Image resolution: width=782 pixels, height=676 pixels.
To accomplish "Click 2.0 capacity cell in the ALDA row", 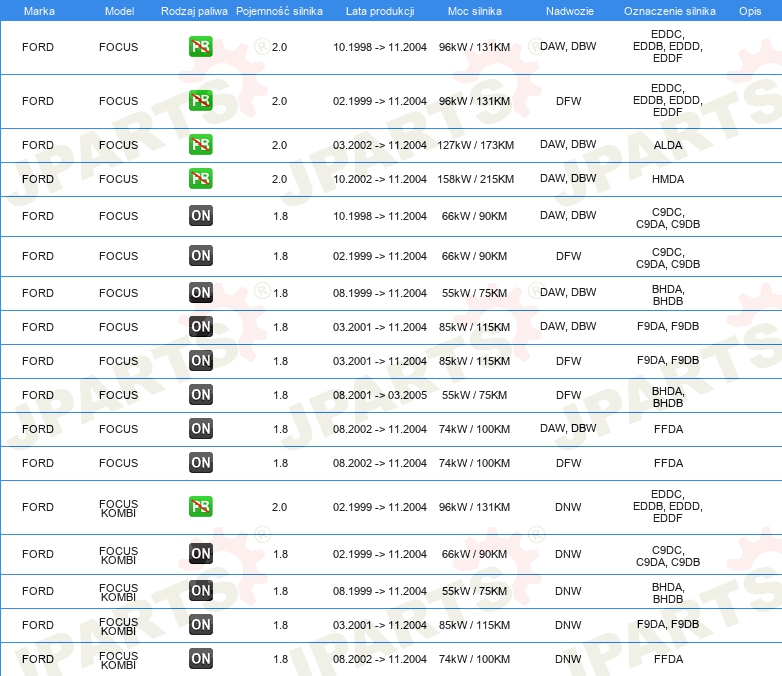I will (x=279, y=145).
